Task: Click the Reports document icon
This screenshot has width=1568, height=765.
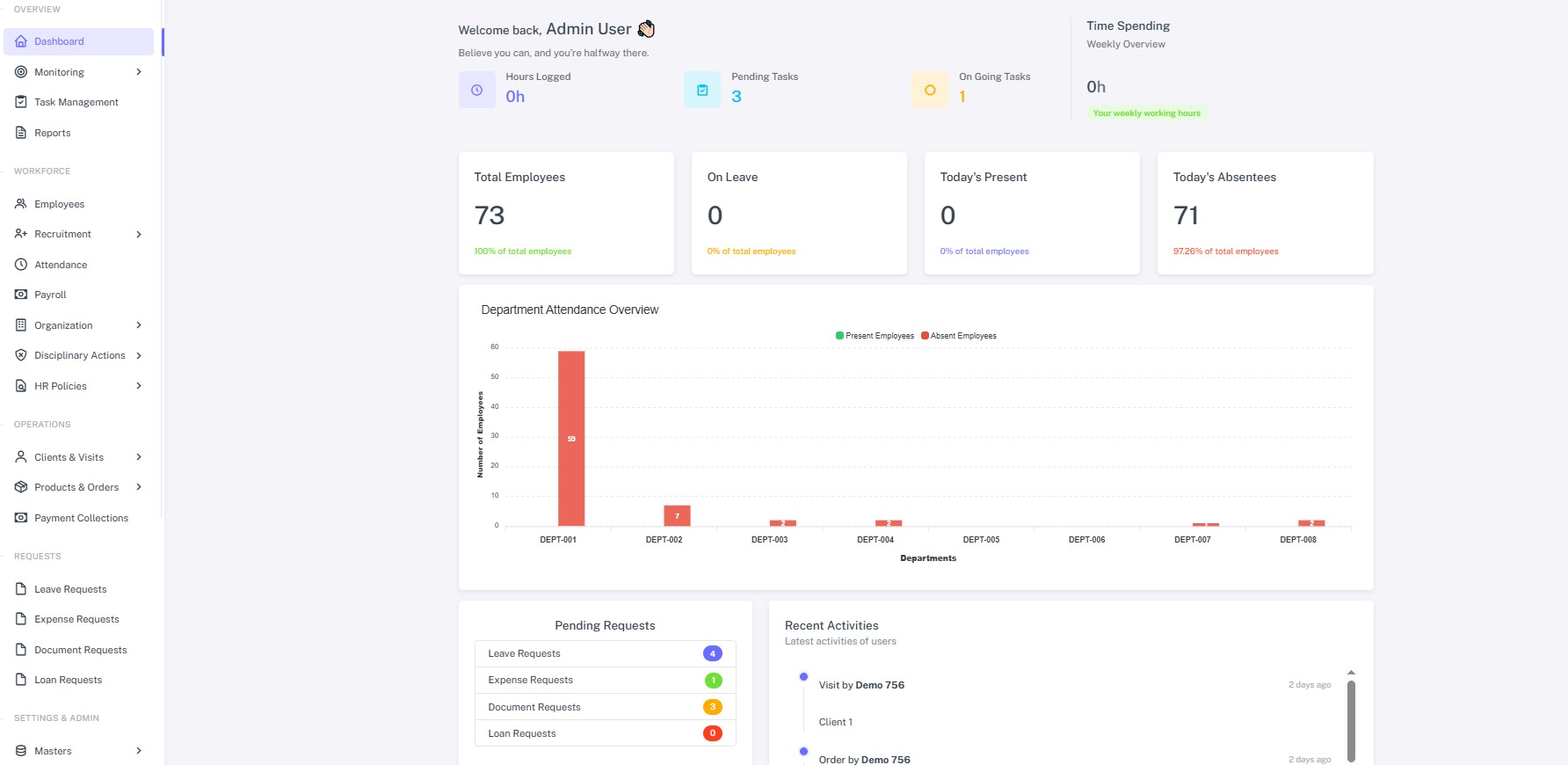Action: (x=21, y=133)
